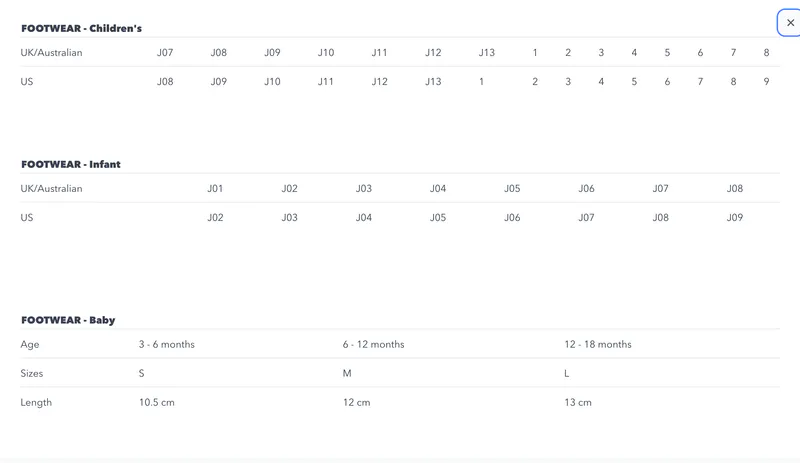Select Baby size M cell
This screenshot has width=800, height=463.
[x=347, y=373]
